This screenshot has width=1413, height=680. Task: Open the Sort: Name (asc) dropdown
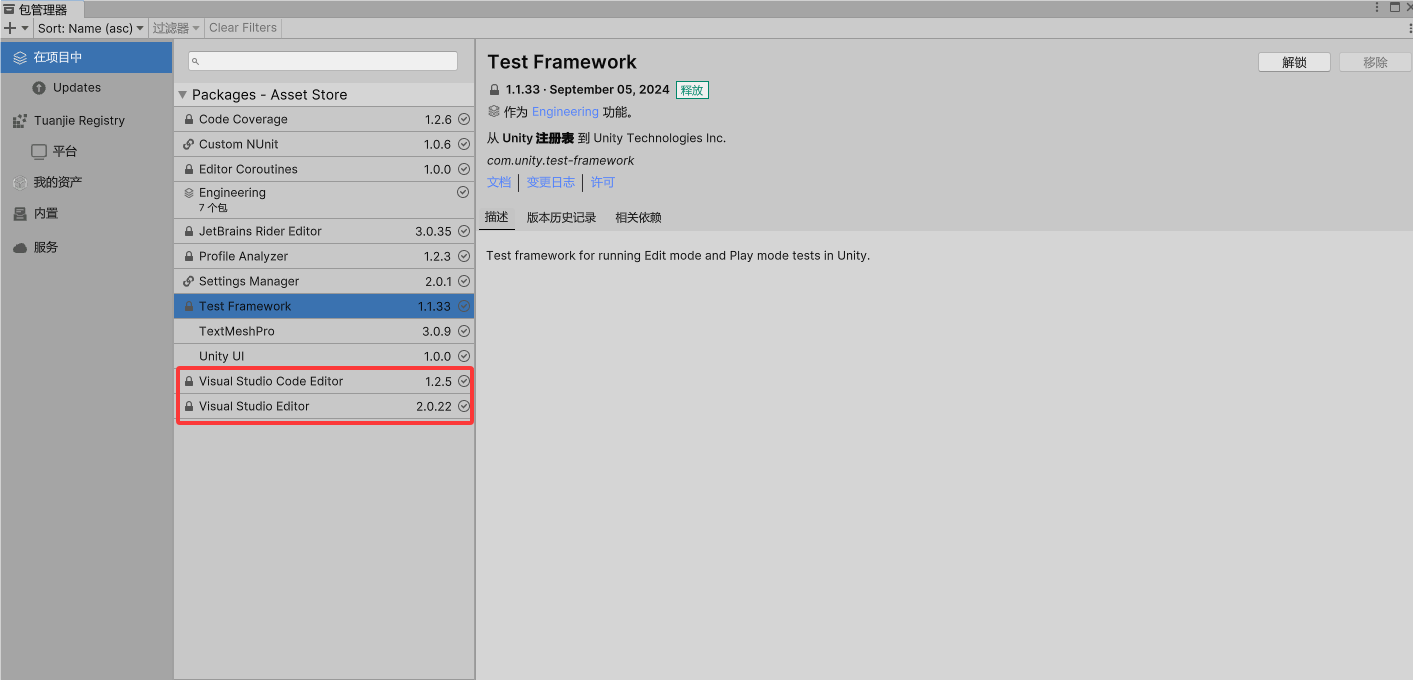[91, 28]
